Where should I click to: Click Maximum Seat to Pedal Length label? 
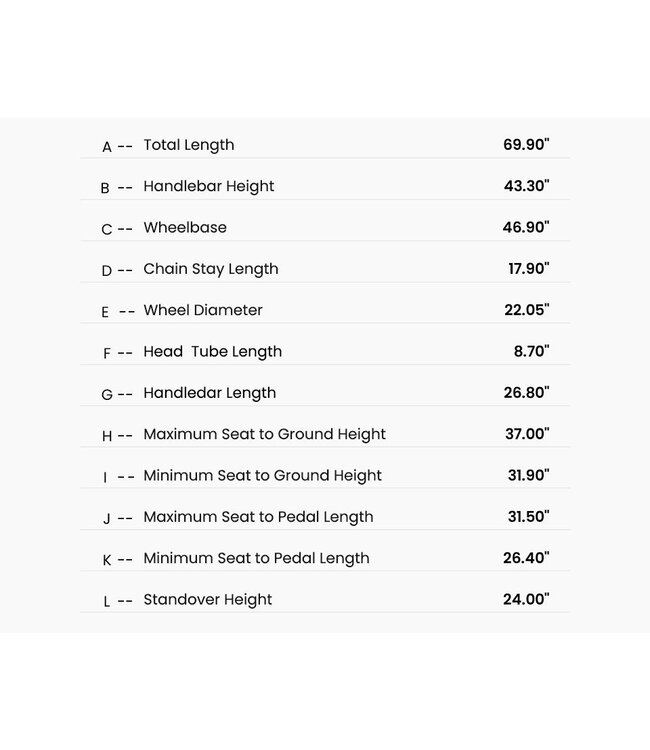pos(258,517)
